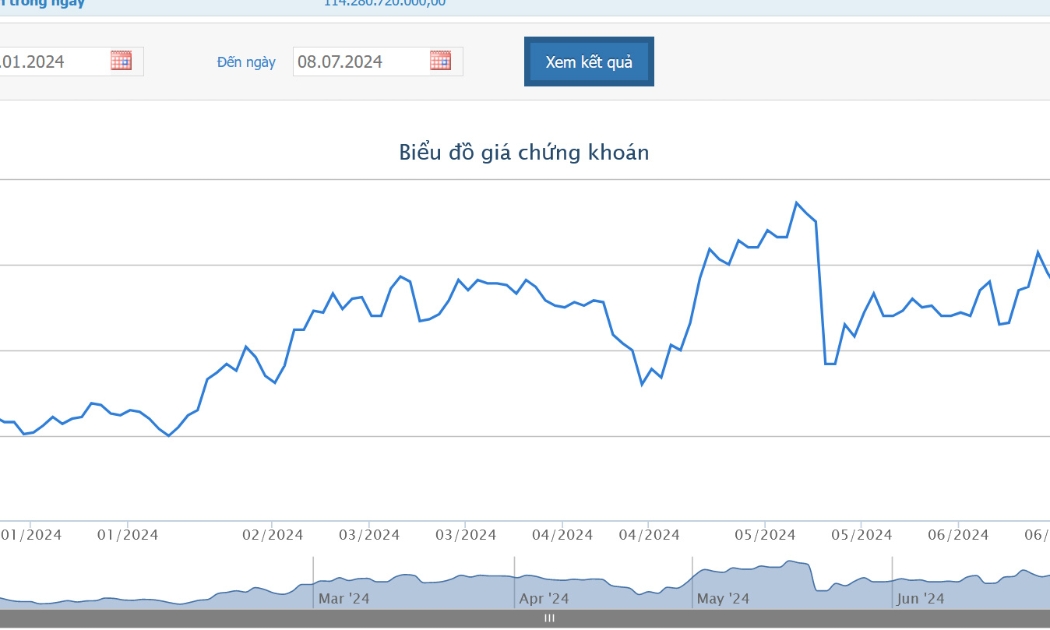Click the April 2024 dip on the price line

642,384
